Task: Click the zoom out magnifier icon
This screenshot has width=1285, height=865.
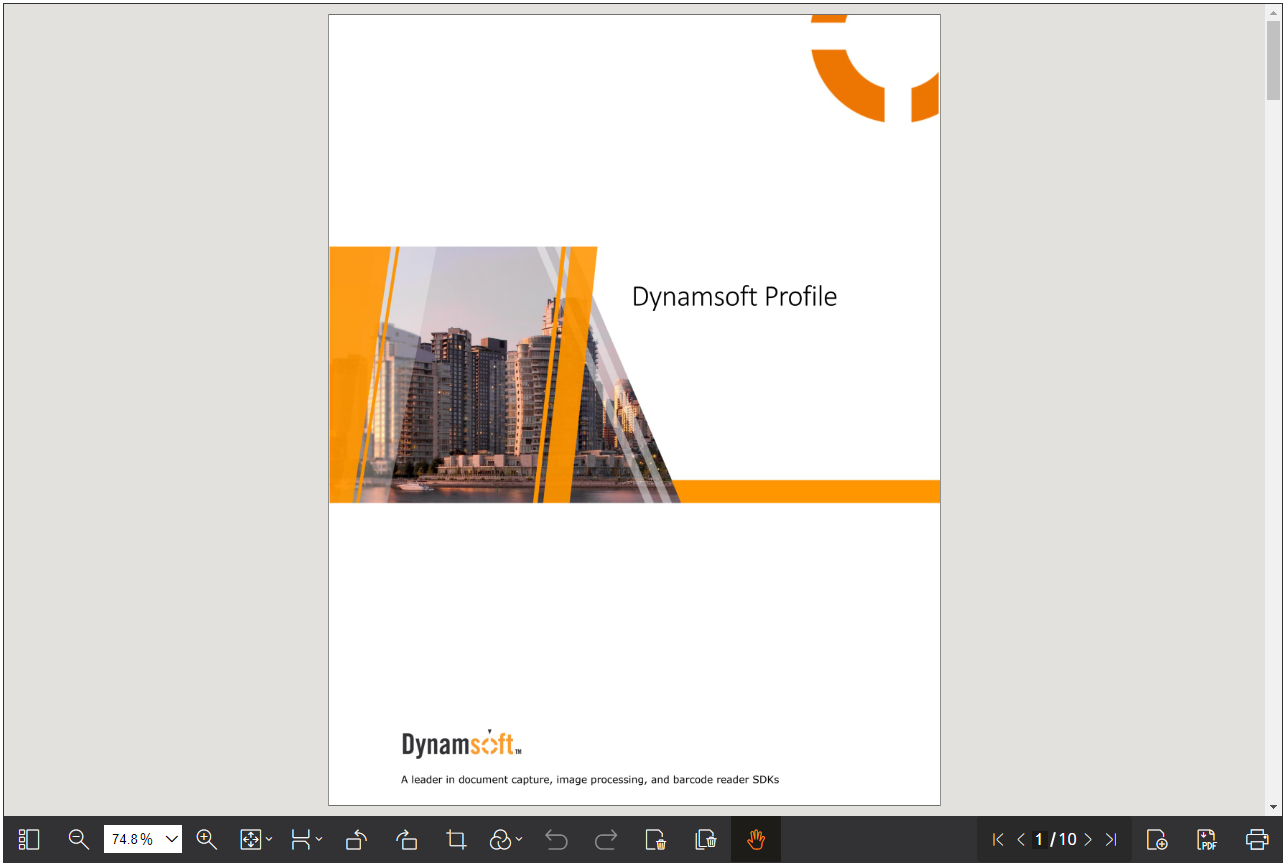Action: tap(78, 840)
